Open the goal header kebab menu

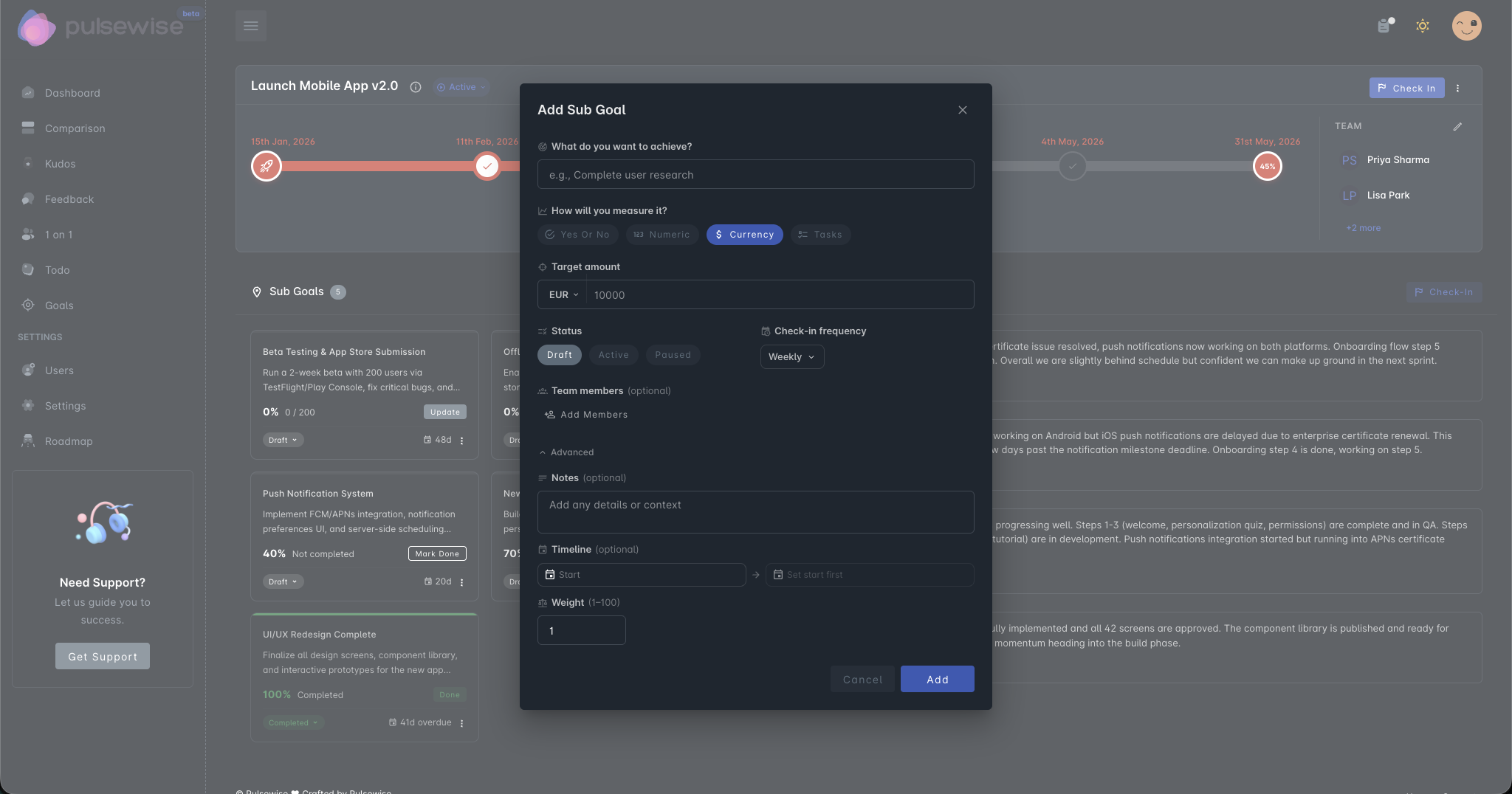point(1457,88)
